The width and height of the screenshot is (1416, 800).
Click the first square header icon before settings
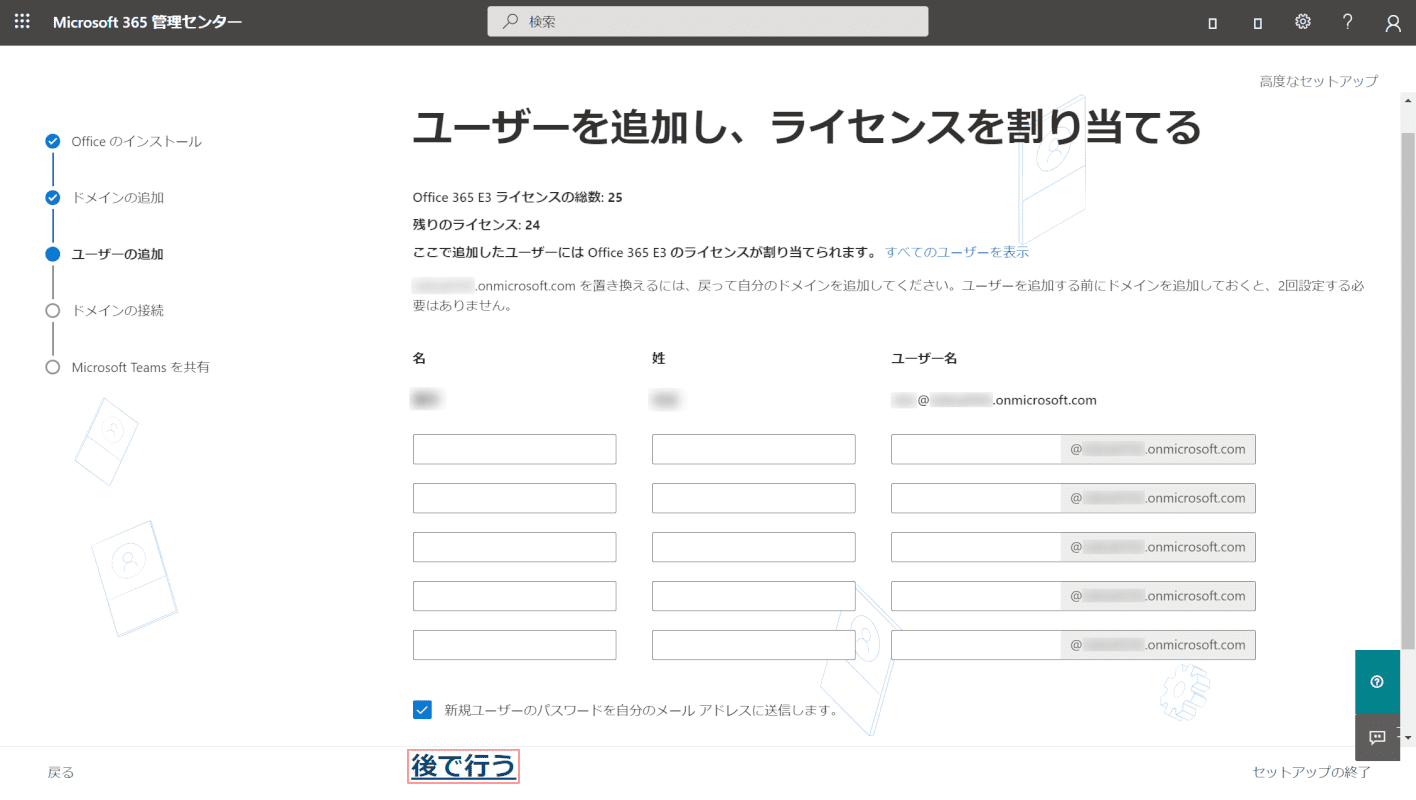[1213, 23]
